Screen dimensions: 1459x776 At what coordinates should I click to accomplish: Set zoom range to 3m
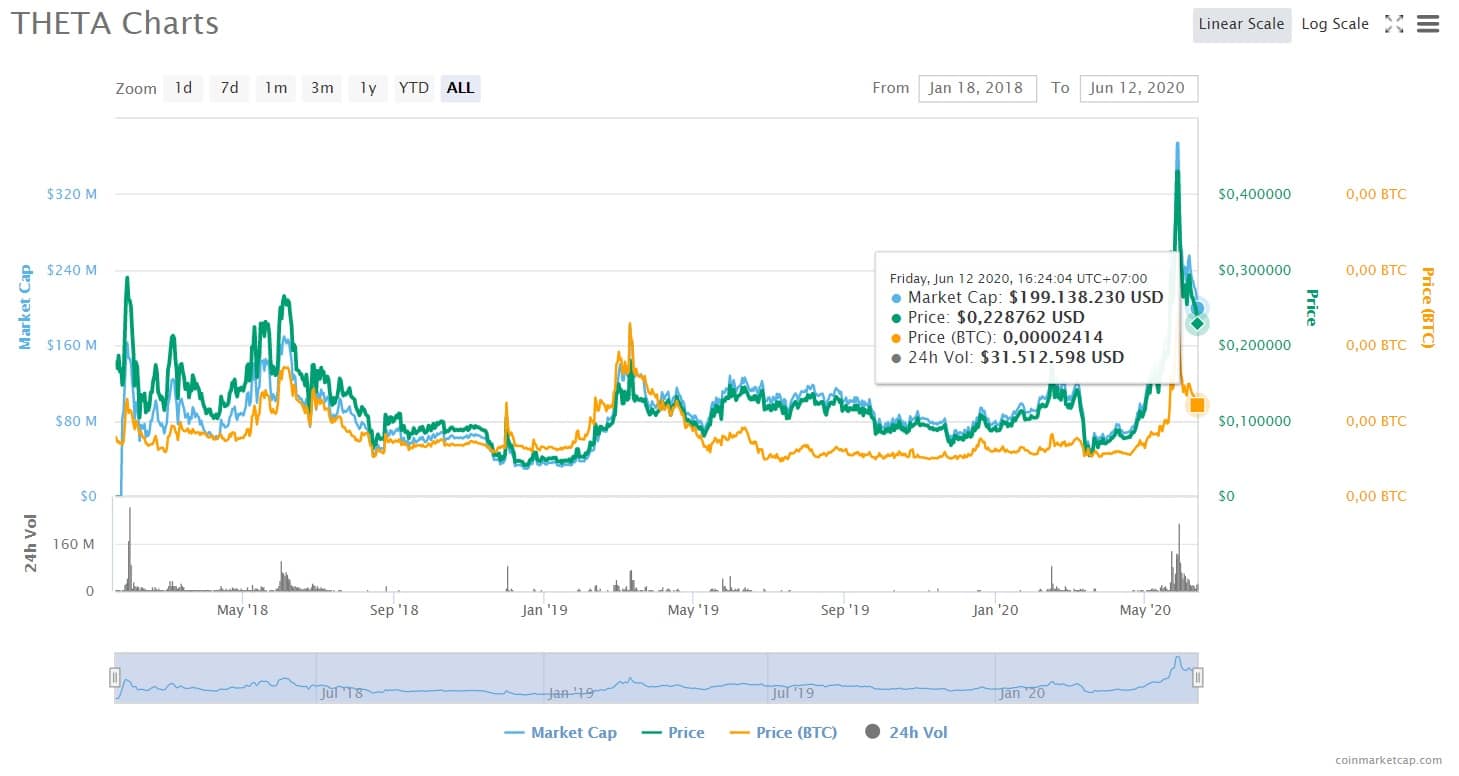tap(322, 88)
